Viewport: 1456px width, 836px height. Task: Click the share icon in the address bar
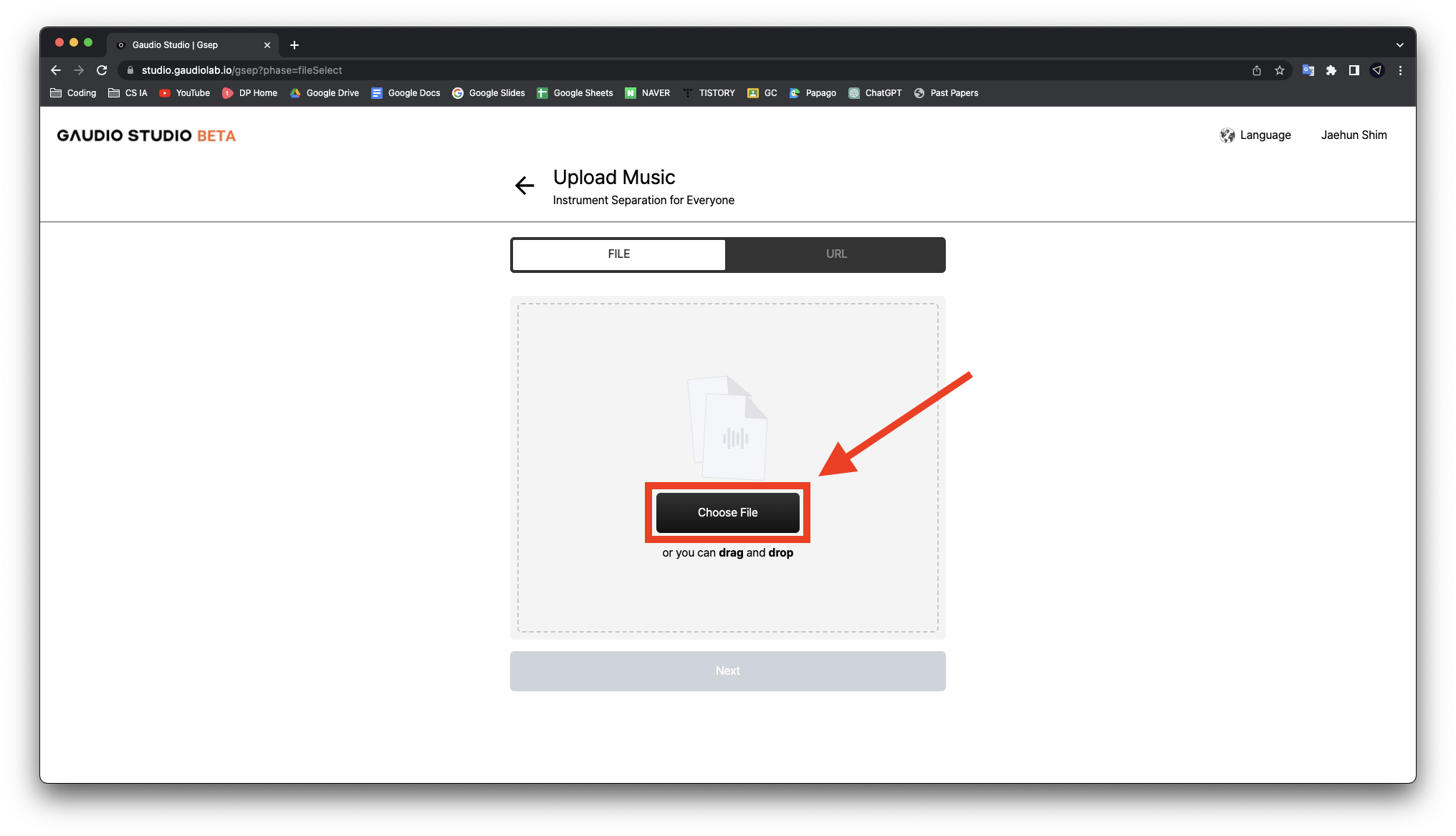(1257, 70)
